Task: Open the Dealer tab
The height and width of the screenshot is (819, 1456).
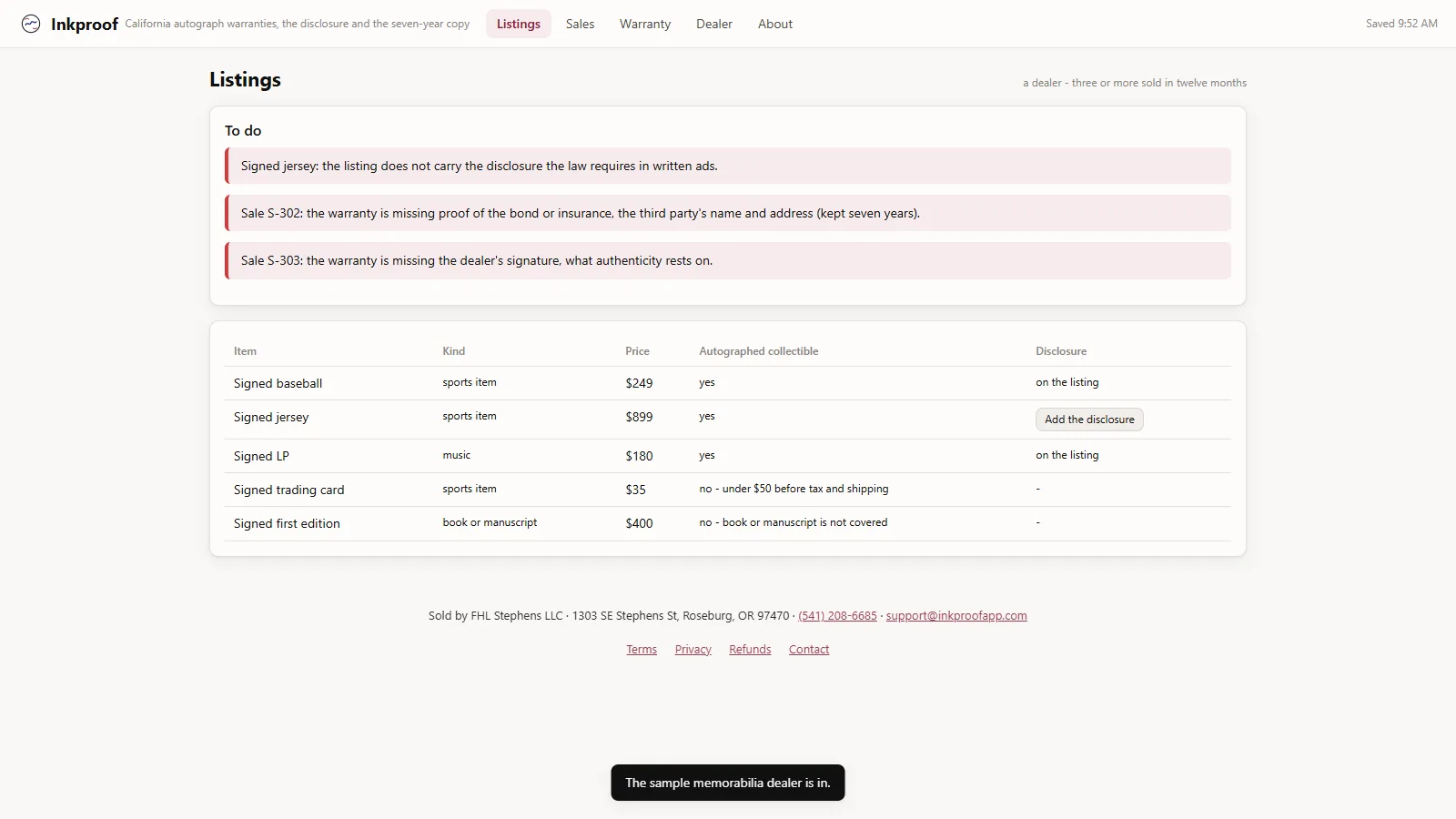Action: click(714, 24)
